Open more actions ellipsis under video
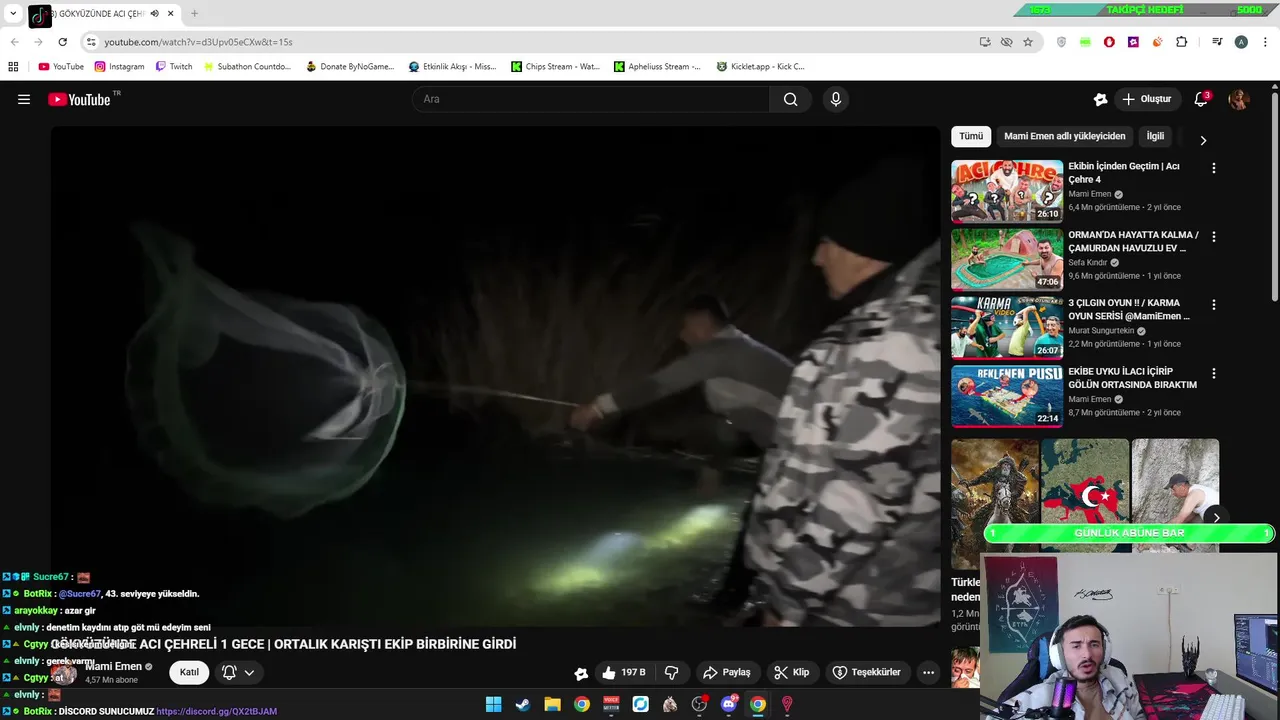This screenshot has width=1280, height=720. click(928, 672)
